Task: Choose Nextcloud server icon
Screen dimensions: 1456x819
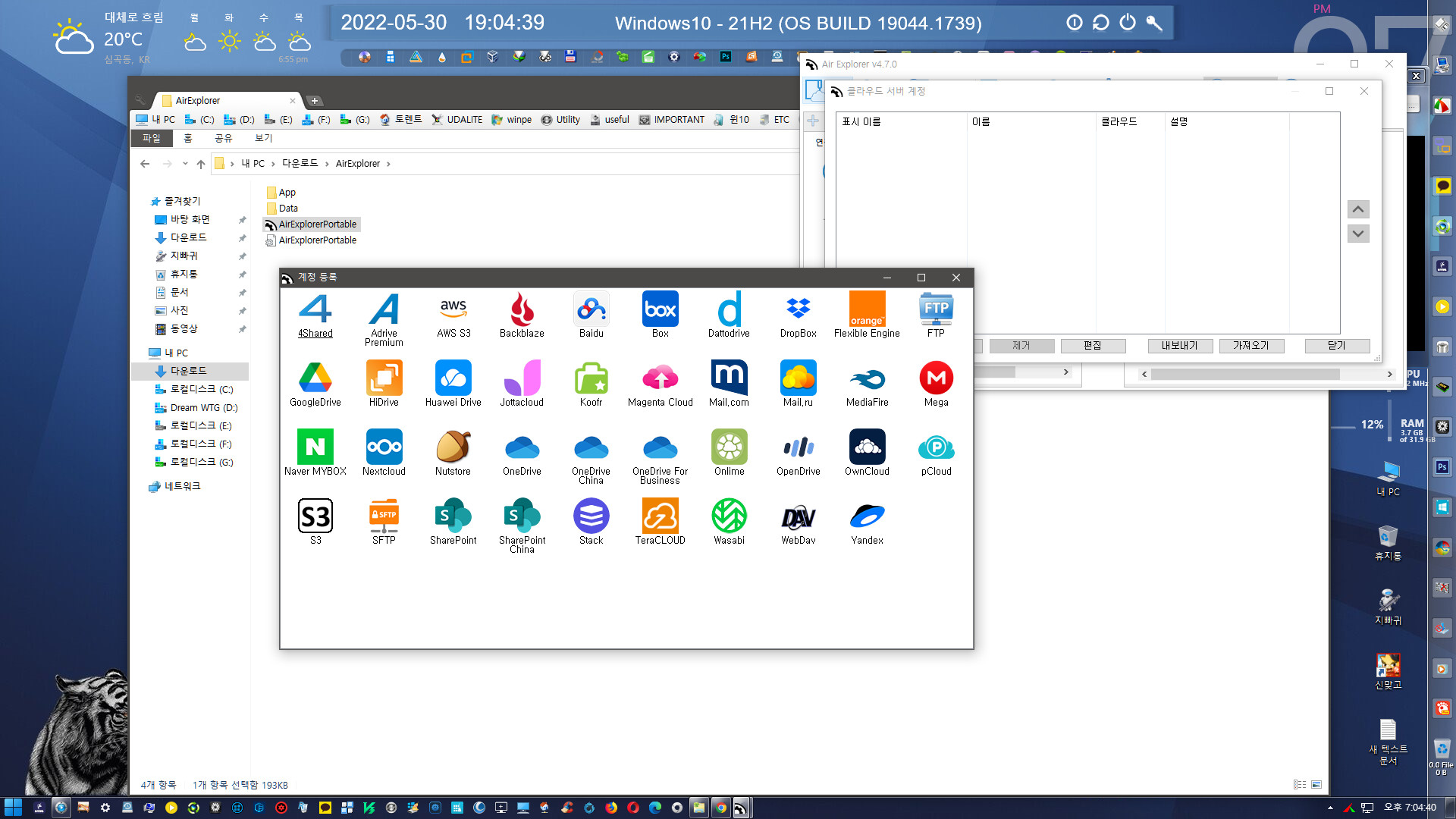Action: 384,453
